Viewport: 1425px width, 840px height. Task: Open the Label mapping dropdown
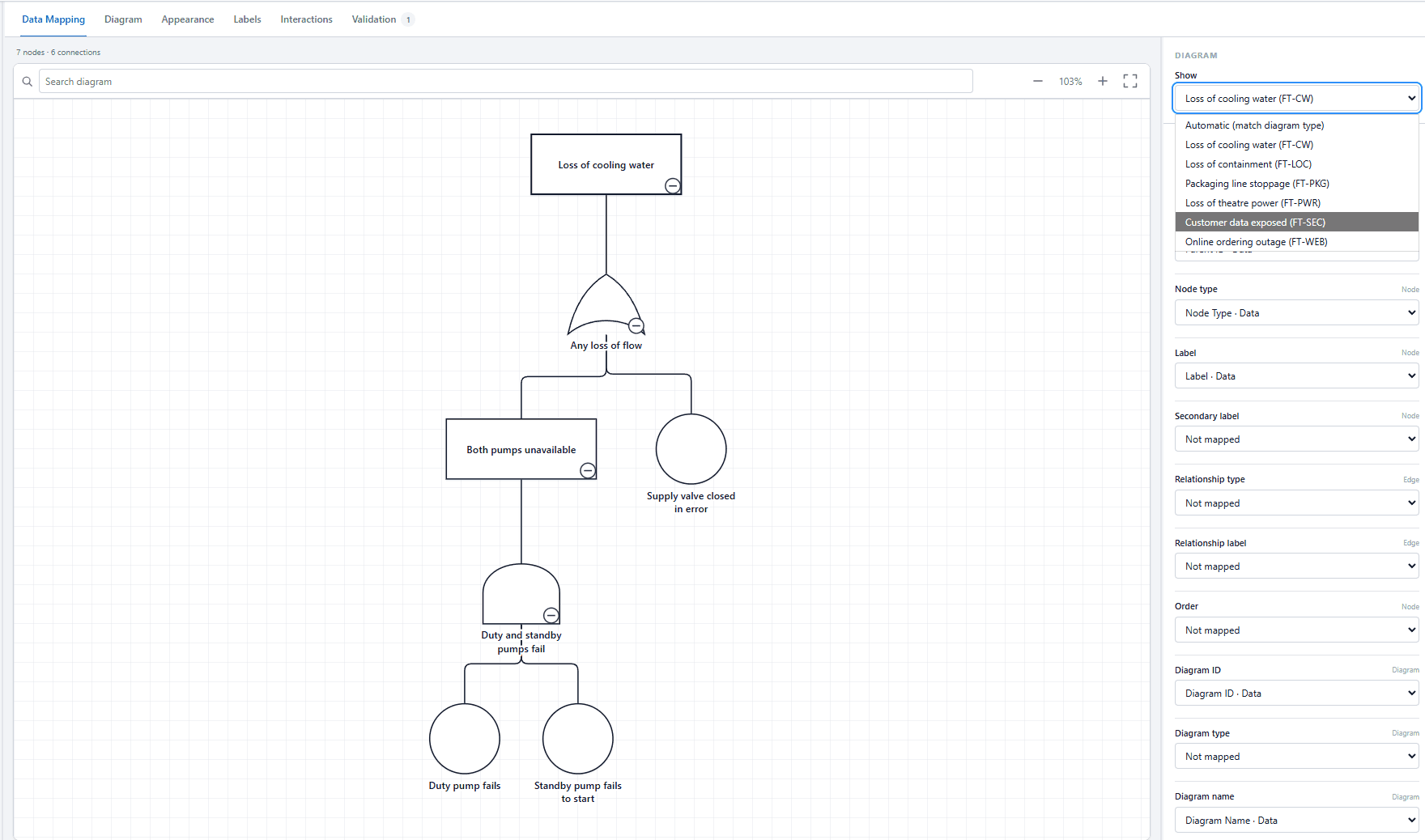coord(1296,376)
